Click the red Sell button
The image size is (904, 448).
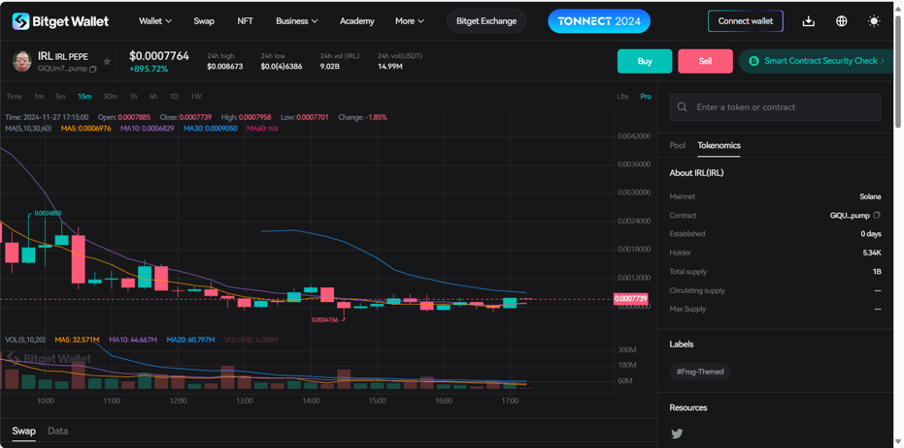(705, 61)
